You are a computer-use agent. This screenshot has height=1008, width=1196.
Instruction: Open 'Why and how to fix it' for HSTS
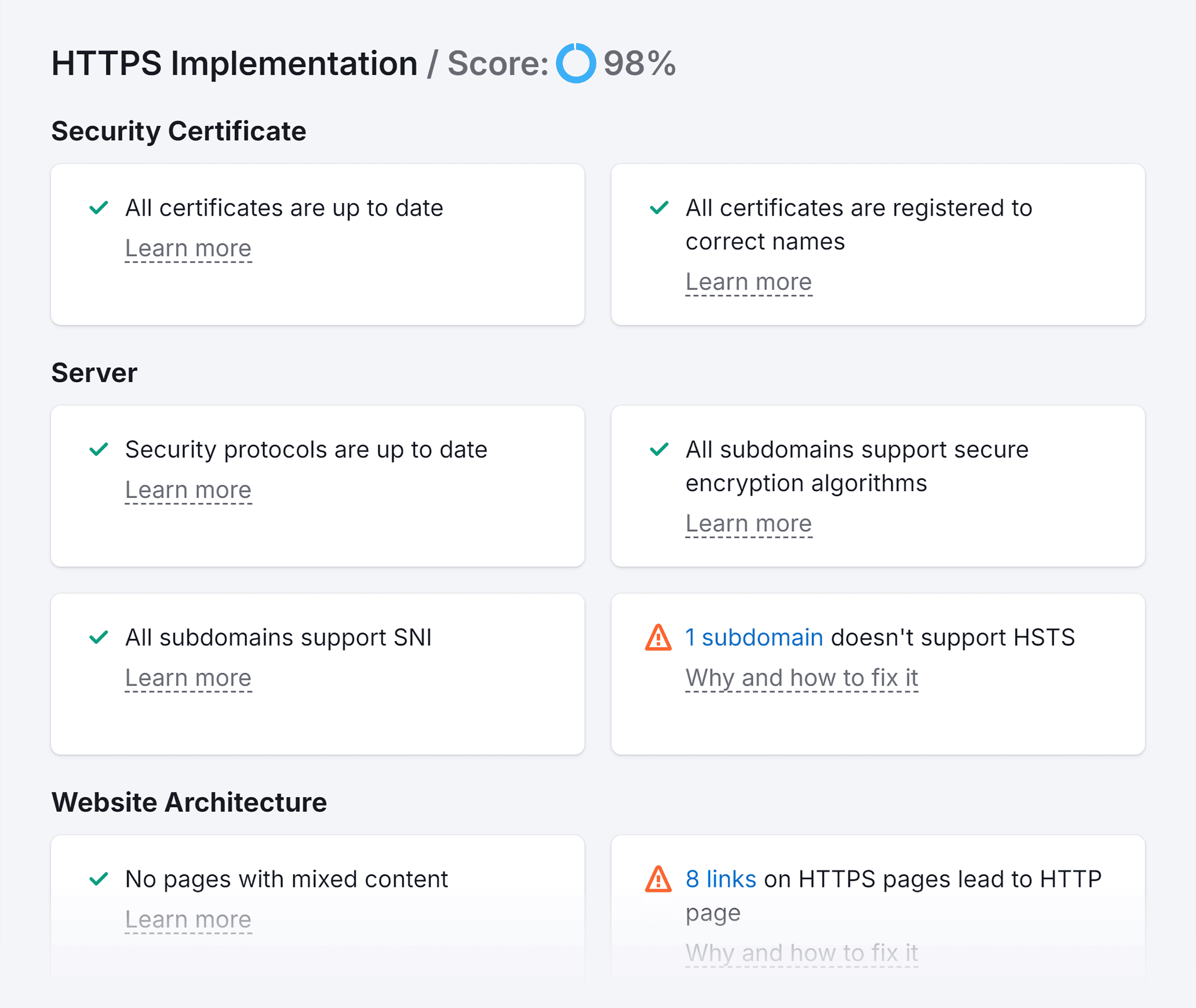[802, 678]
